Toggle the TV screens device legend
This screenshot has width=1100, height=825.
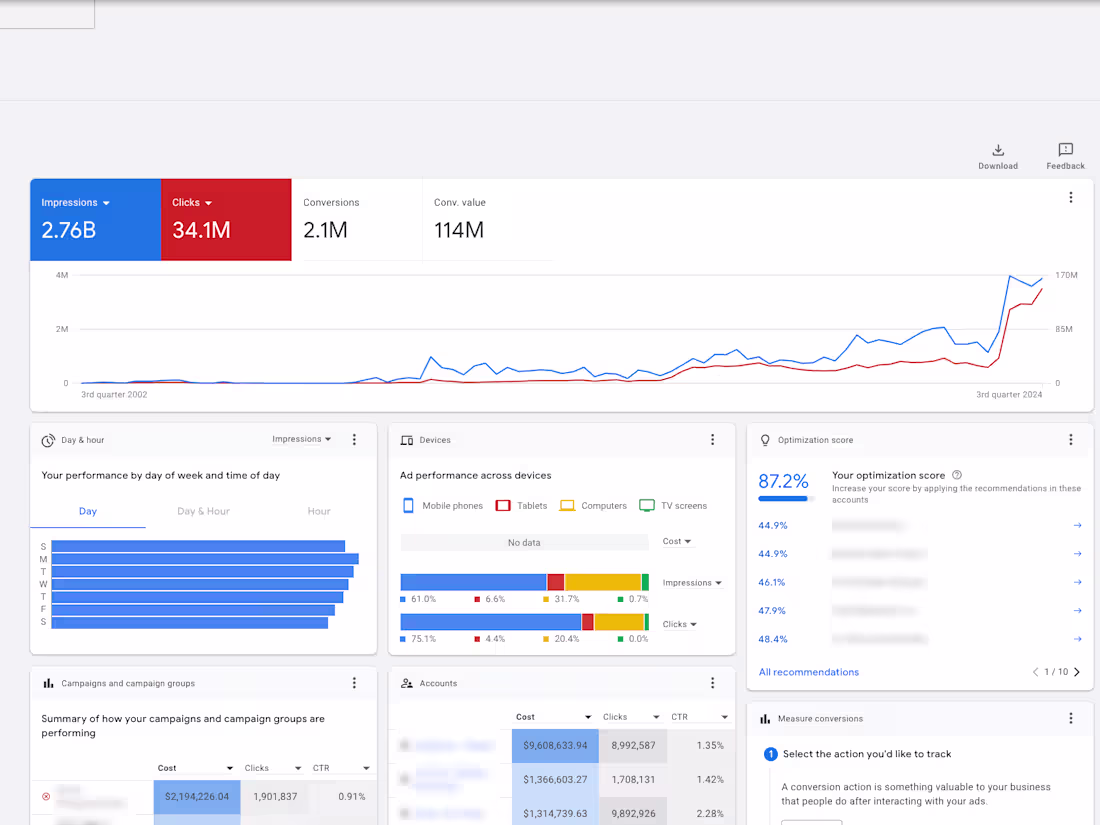[x=673, y=505]
